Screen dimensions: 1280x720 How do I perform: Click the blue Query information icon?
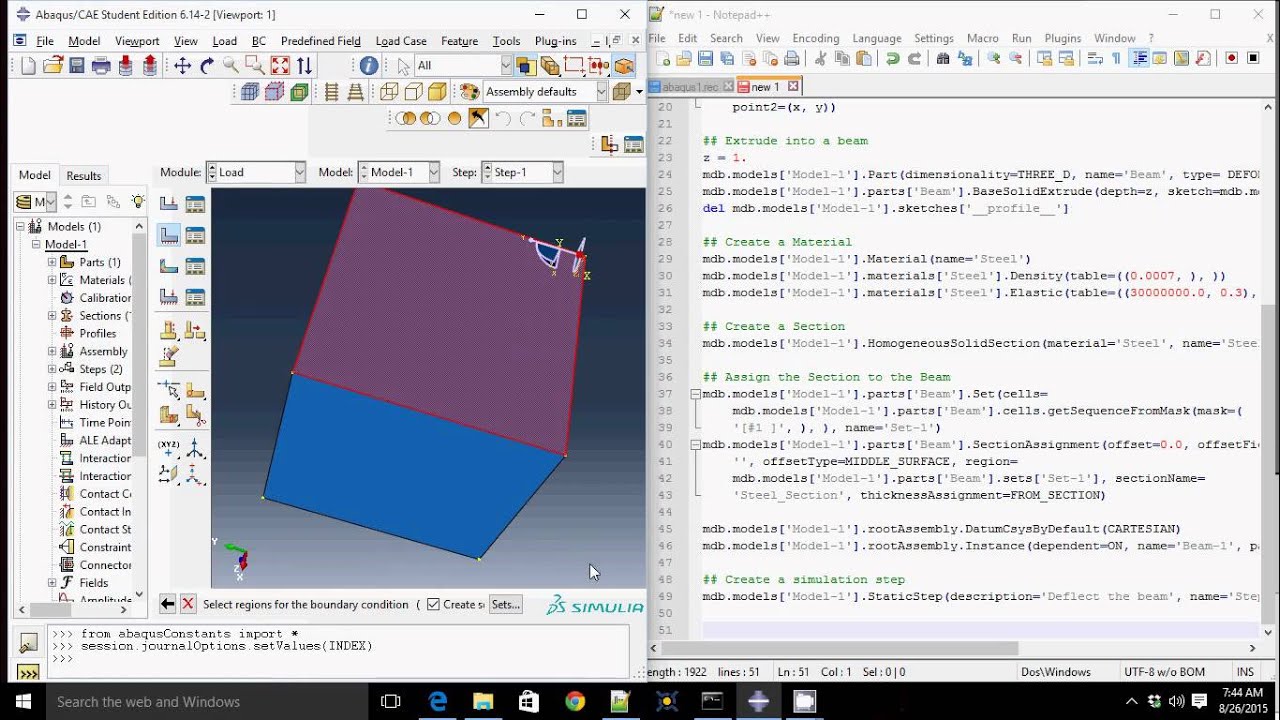[x=369, y=66]
